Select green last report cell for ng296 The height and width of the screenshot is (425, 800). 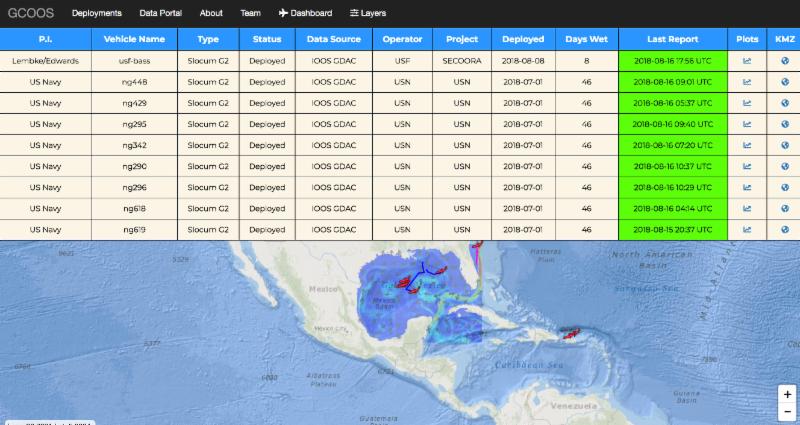672,187
